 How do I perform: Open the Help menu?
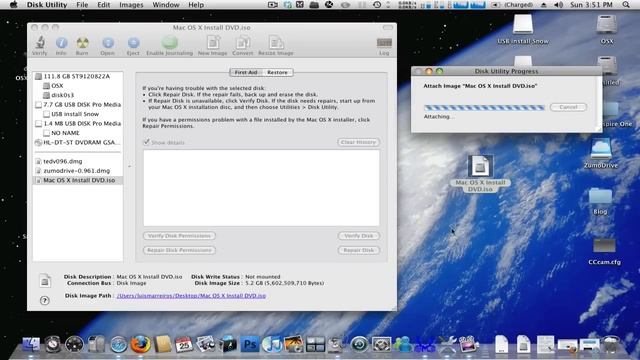196,5
